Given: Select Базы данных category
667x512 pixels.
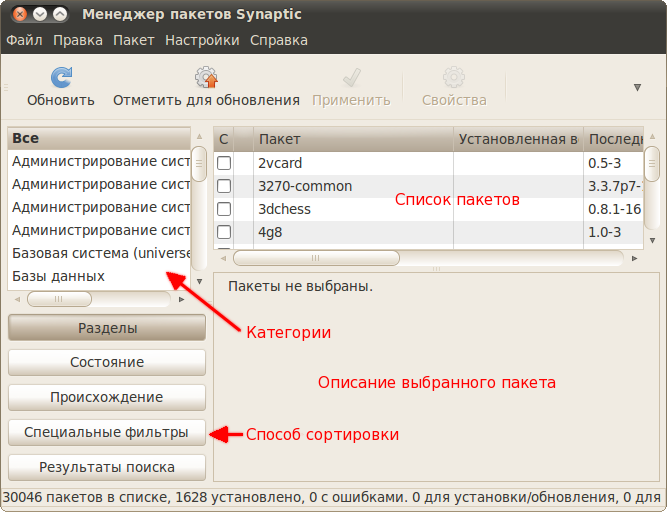Looking at the screenshot, I should coord(99,276).
